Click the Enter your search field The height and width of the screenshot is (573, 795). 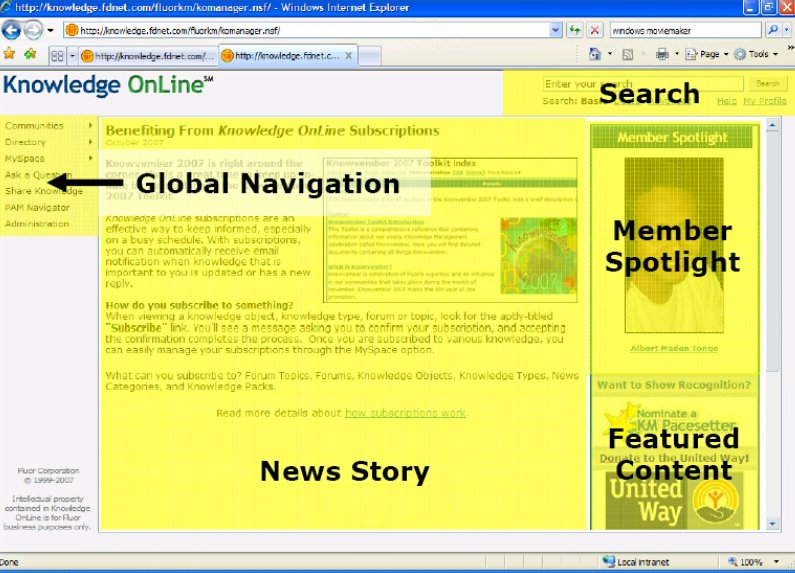[x=643, y=84]
